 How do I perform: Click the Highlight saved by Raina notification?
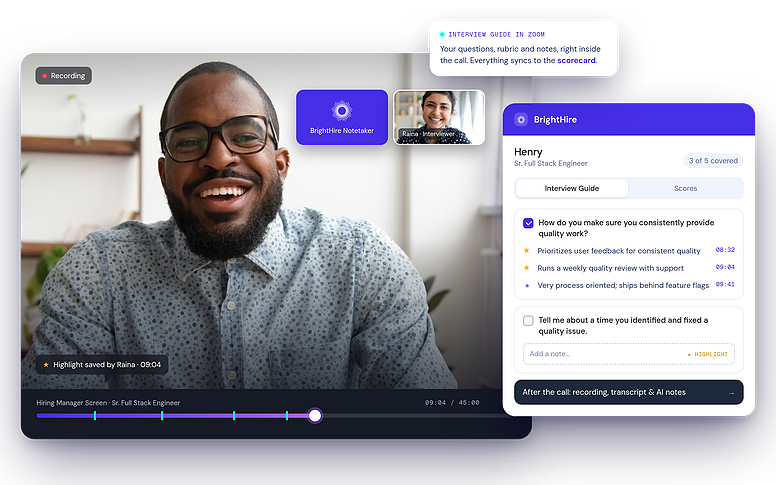(102, 365)
